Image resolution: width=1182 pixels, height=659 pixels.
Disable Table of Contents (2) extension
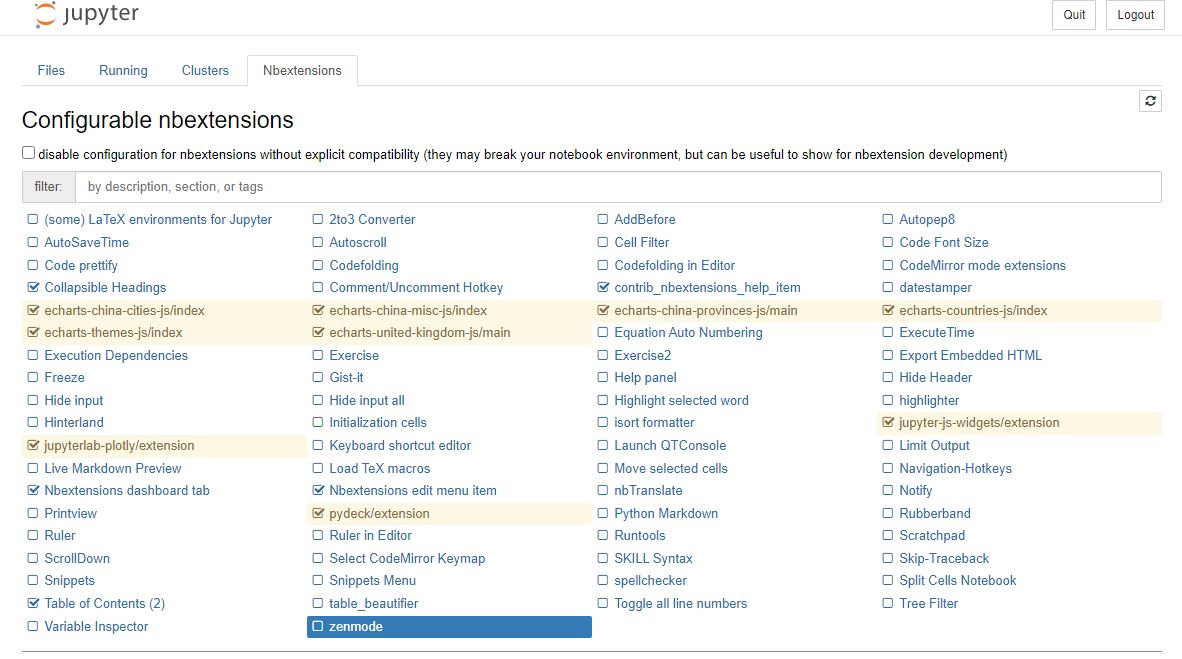[x=33, y=603]
